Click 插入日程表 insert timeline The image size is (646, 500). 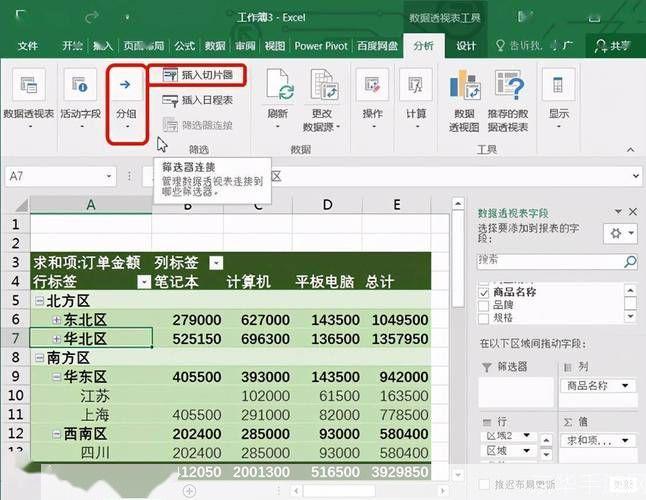click(198, 100)
